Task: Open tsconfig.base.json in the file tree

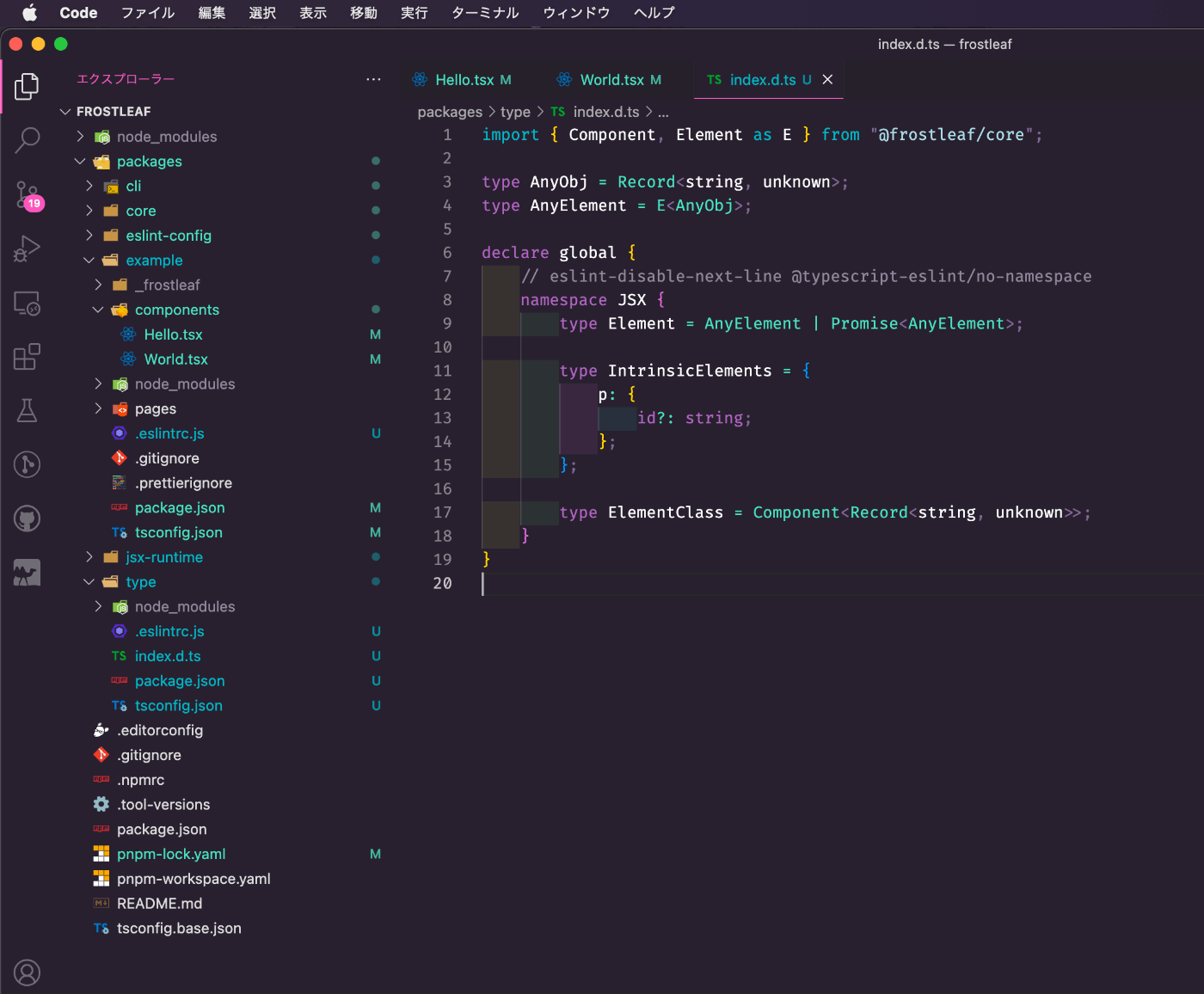Action: [x=179, y=929]
